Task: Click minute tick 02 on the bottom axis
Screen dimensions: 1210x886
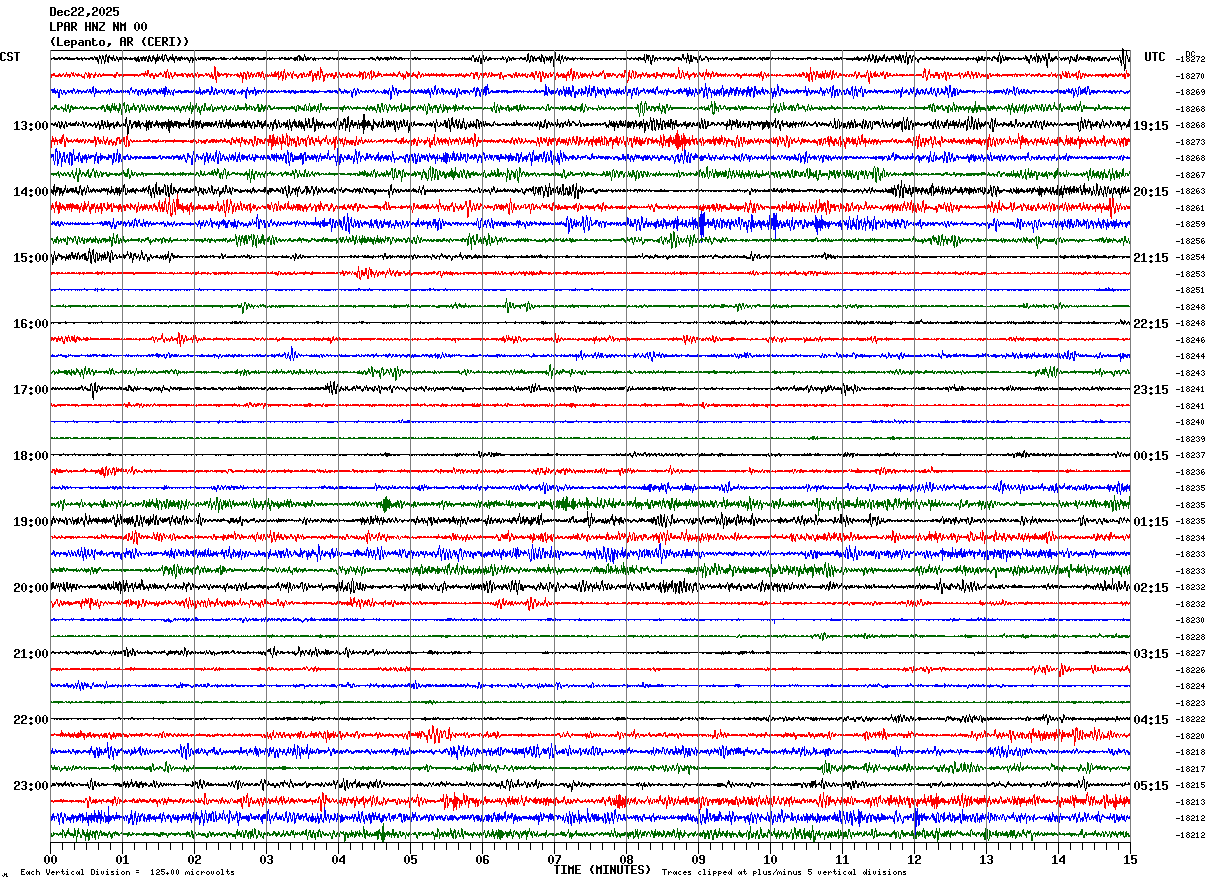Action: (194, 859)
